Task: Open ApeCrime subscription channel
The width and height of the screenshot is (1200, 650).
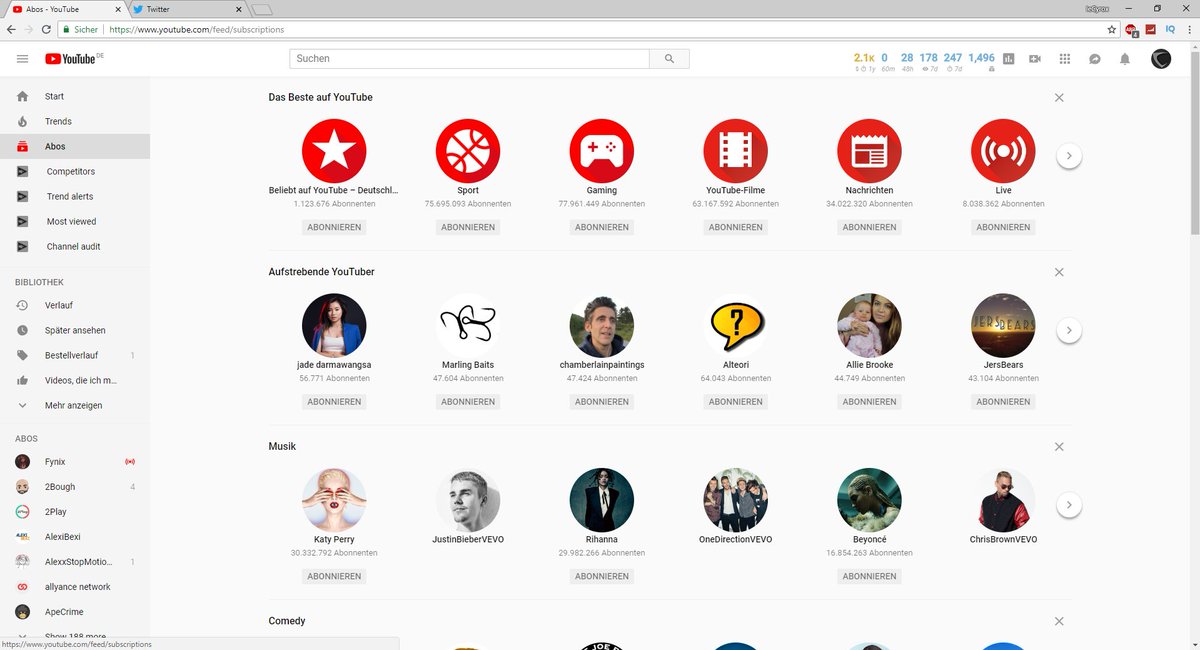Action: click(75, 612)
